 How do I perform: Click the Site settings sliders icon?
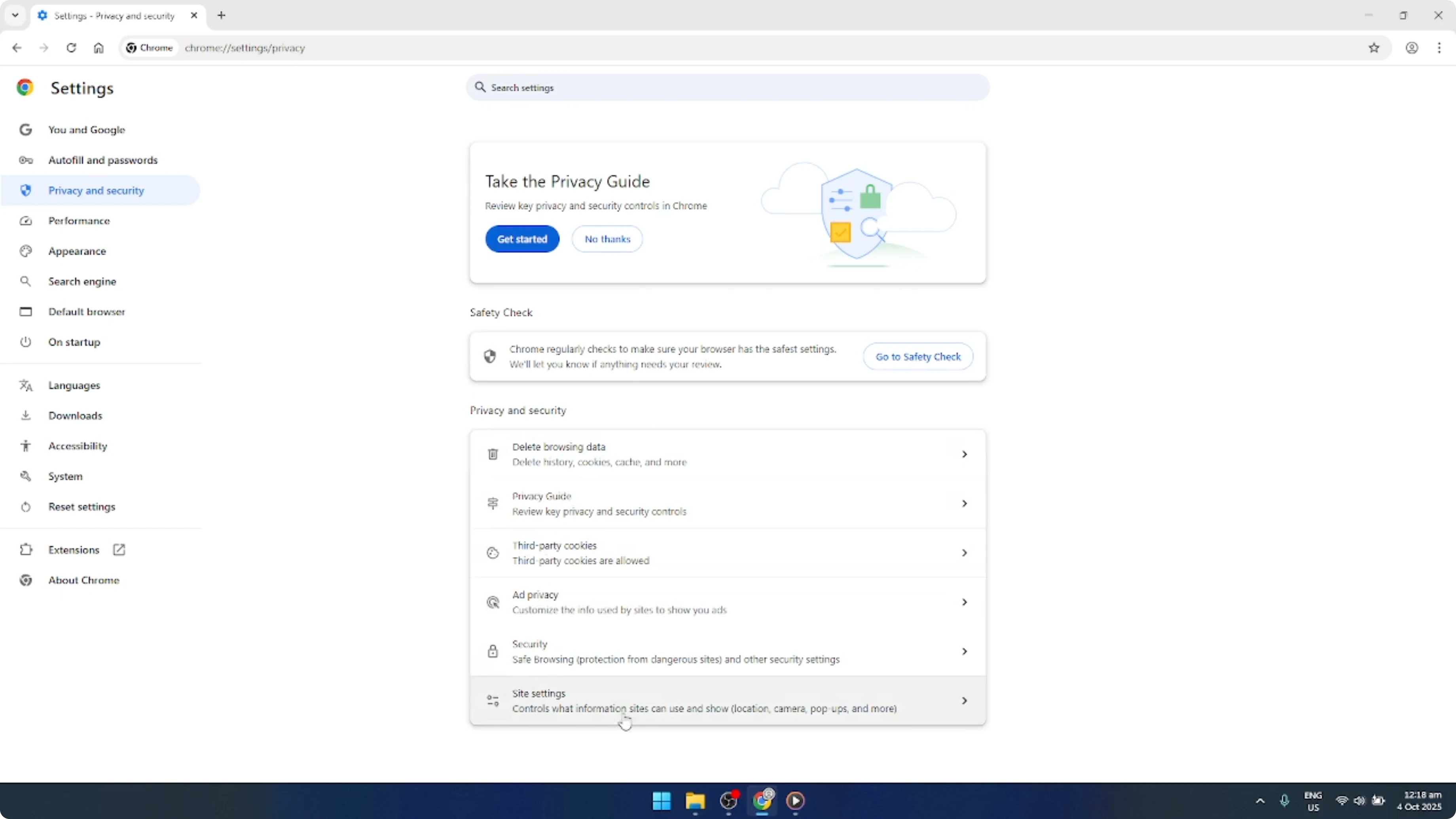pyautogui.click(x=492, y=700)
